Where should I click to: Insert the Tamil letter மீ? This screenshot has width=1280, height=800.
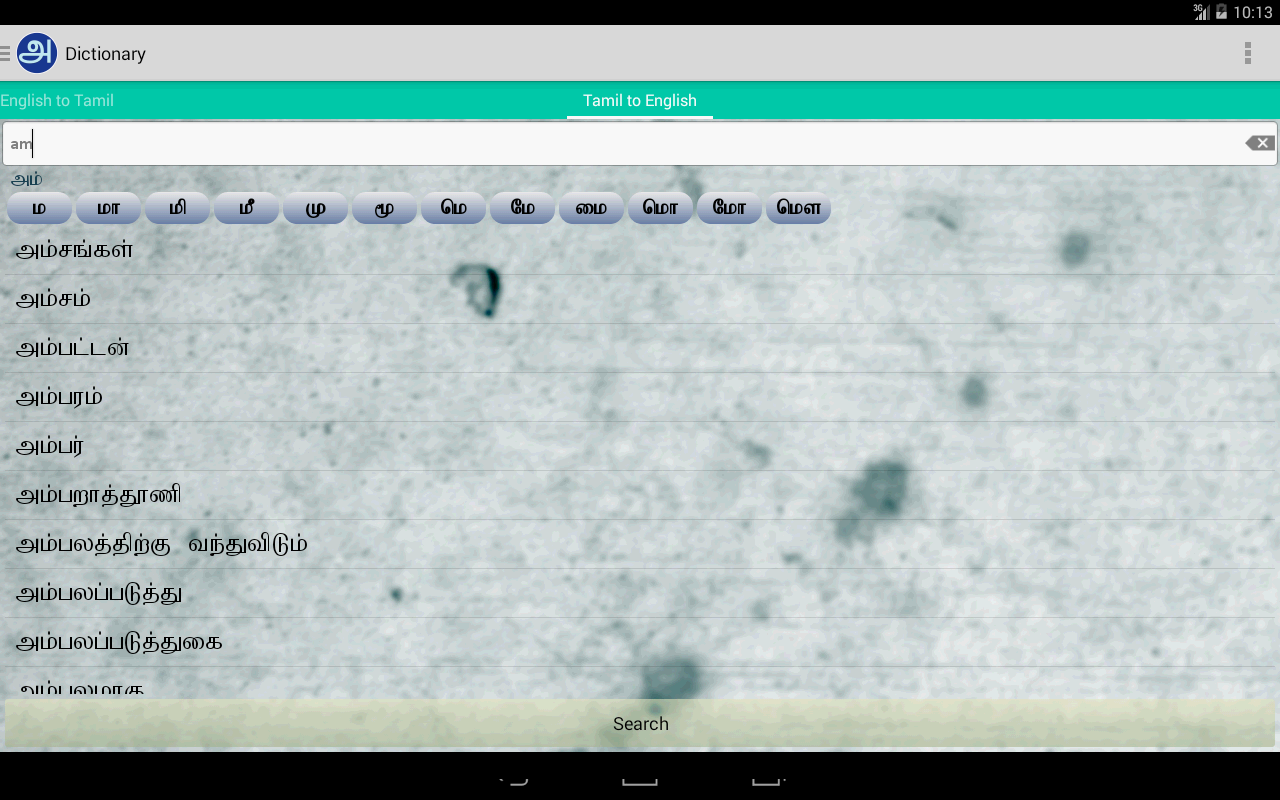[246, 208]
